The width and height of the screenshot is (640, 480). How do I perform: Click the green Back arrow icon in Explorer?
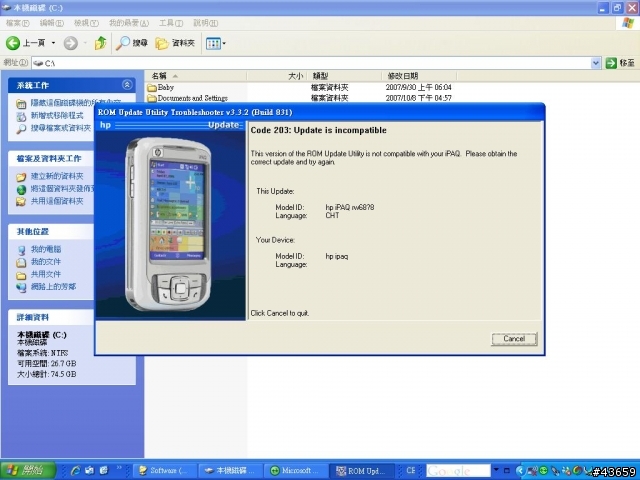13,43
